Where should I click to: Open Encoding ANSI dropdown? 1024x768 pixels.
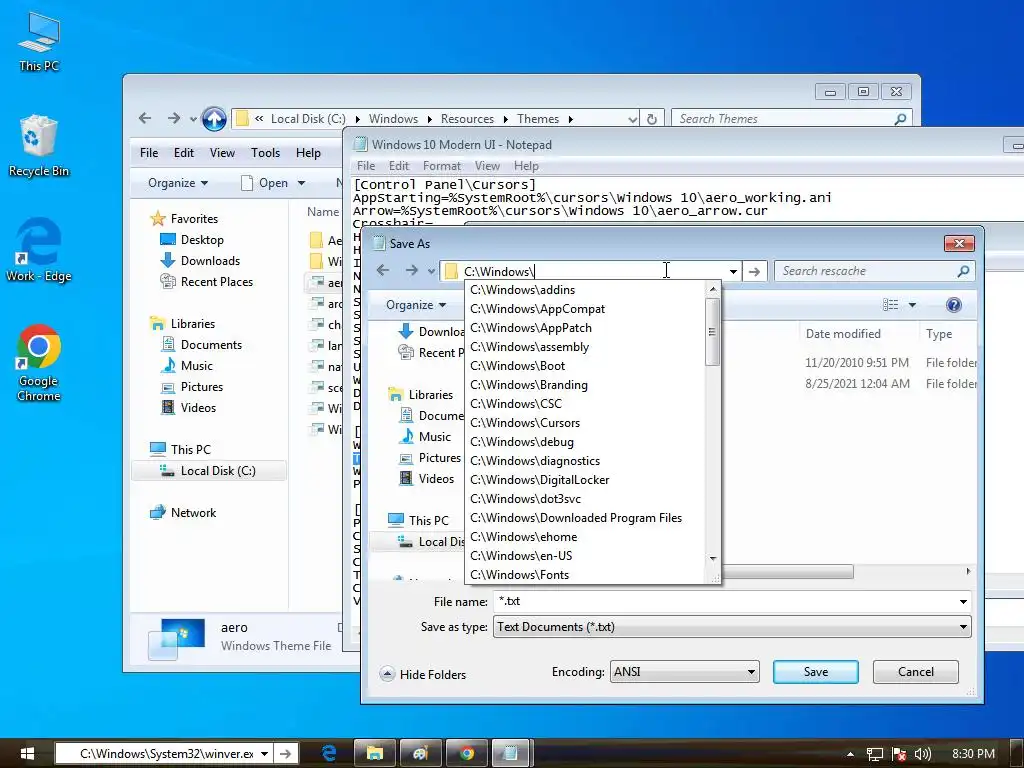(684, 672)
